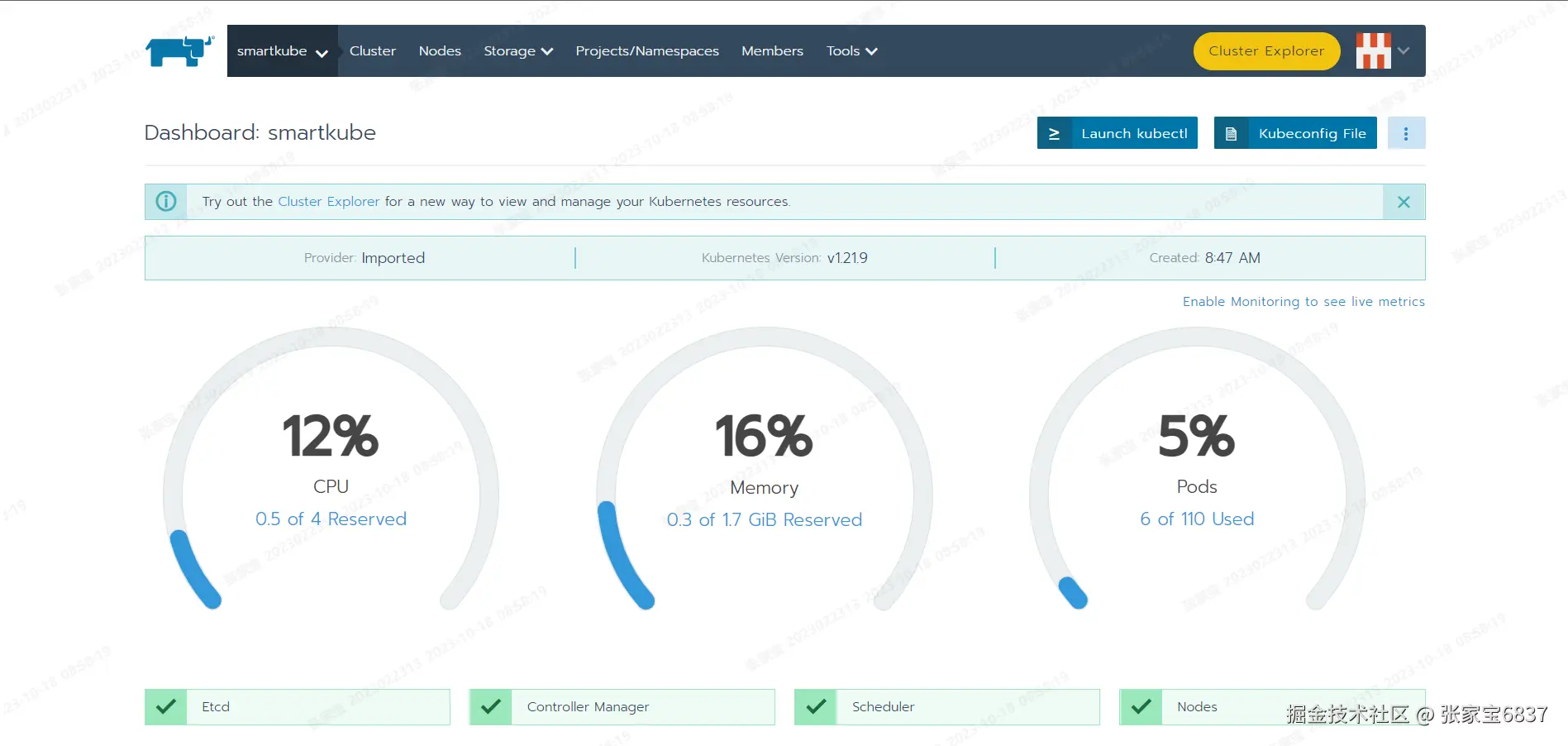
Task: Click the Pods 5% gauge value
Action: 1197,436
